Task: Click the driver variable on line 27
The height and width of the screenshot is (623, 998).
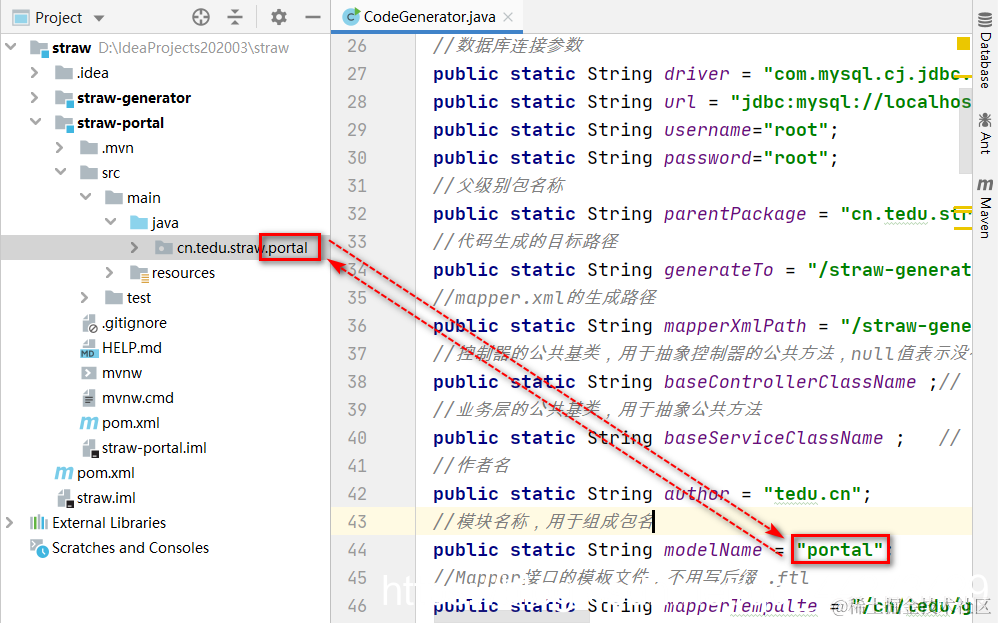Action: [696, 74]
